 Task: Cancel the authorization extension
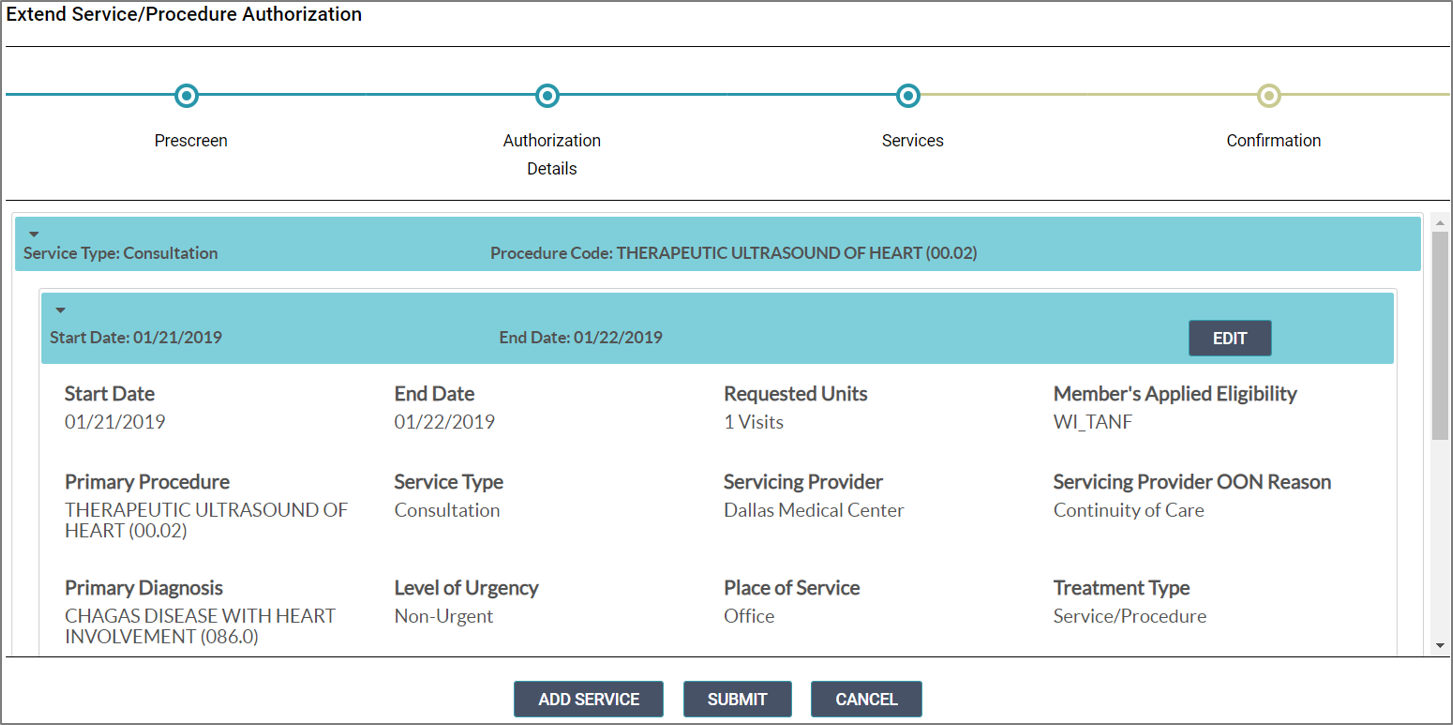(866, 699)
